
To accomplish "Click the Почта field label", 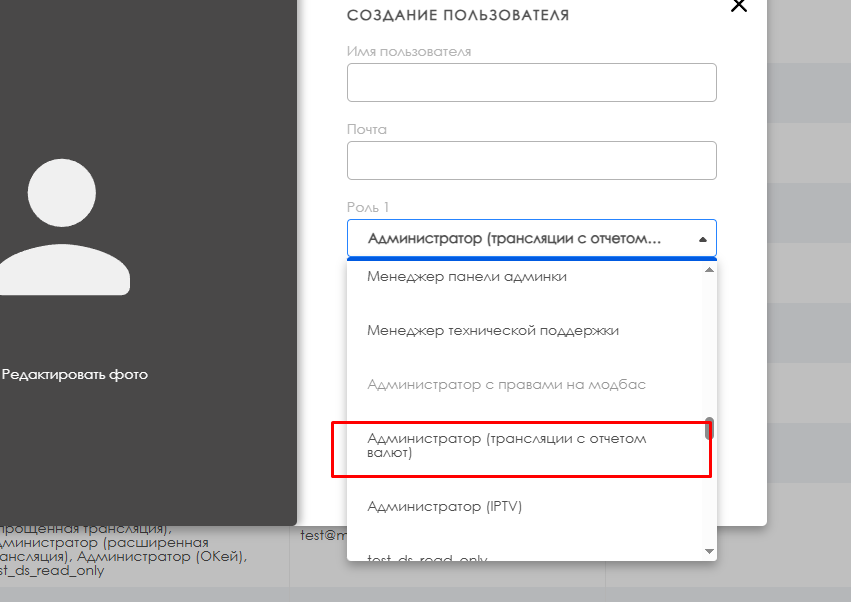I will coord(367,129).
